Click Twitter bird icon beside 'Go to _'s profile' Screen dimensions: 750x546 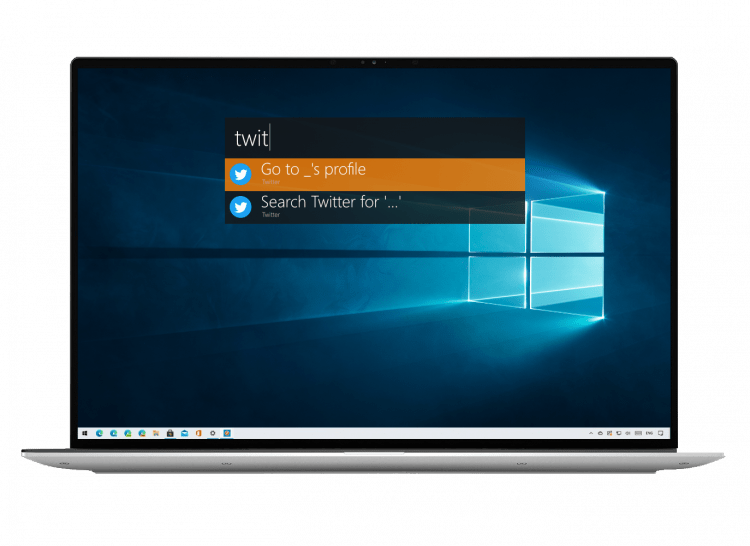[x=241, y=174]
